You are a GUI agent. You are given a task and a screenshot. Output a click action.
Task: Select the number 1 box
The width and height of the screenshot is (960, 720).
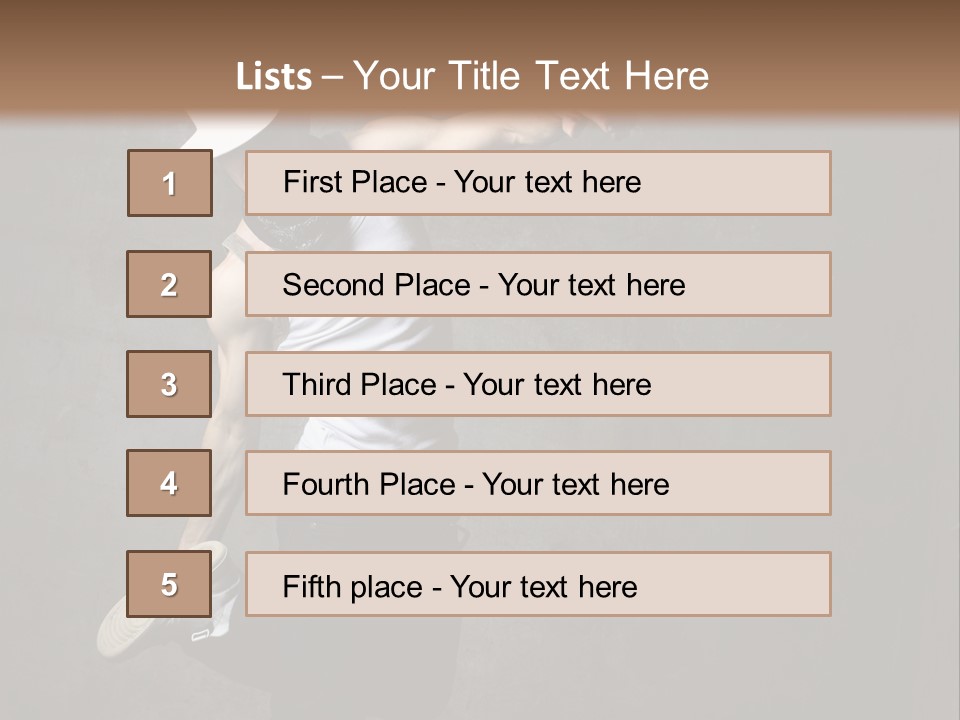[x=170, y=183]
